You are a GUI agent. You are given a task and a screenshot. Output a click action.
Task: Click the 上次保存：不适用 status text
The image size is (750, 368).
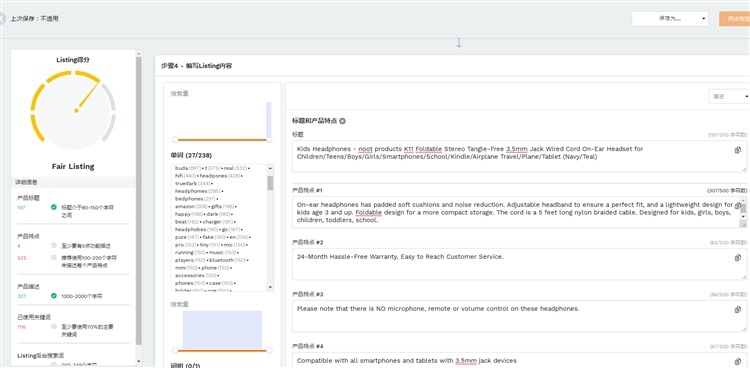34,19
